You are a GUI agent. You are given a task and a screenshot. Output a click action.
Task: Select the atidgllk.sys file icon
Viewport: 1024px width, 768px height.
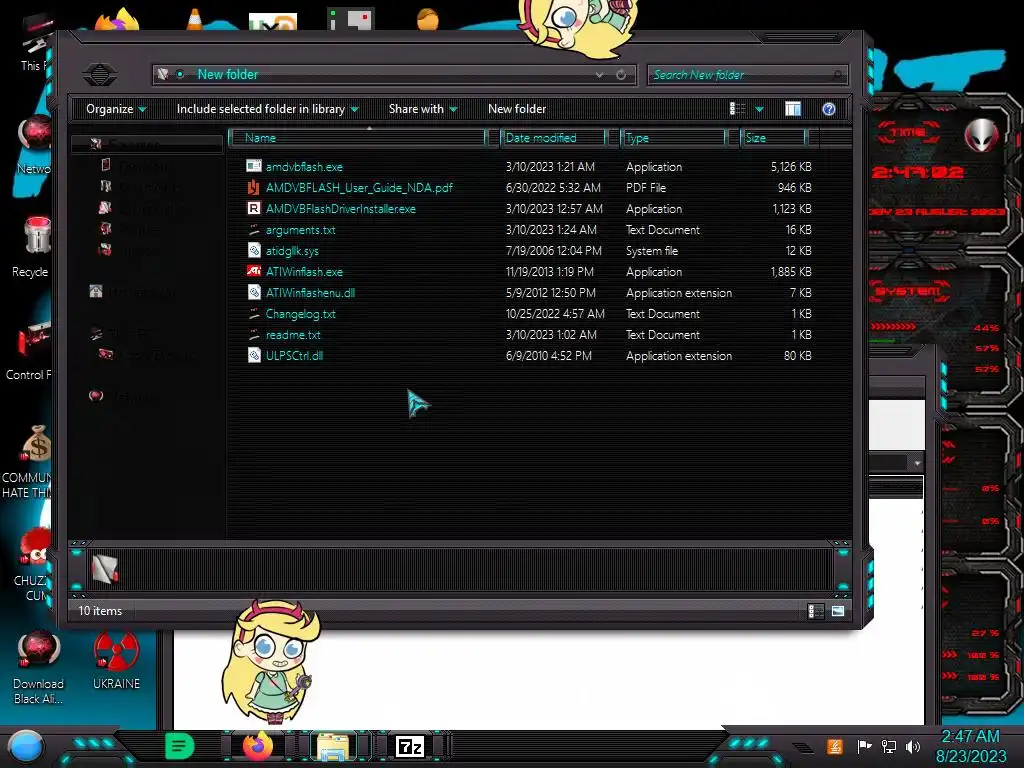coord(254,250)
